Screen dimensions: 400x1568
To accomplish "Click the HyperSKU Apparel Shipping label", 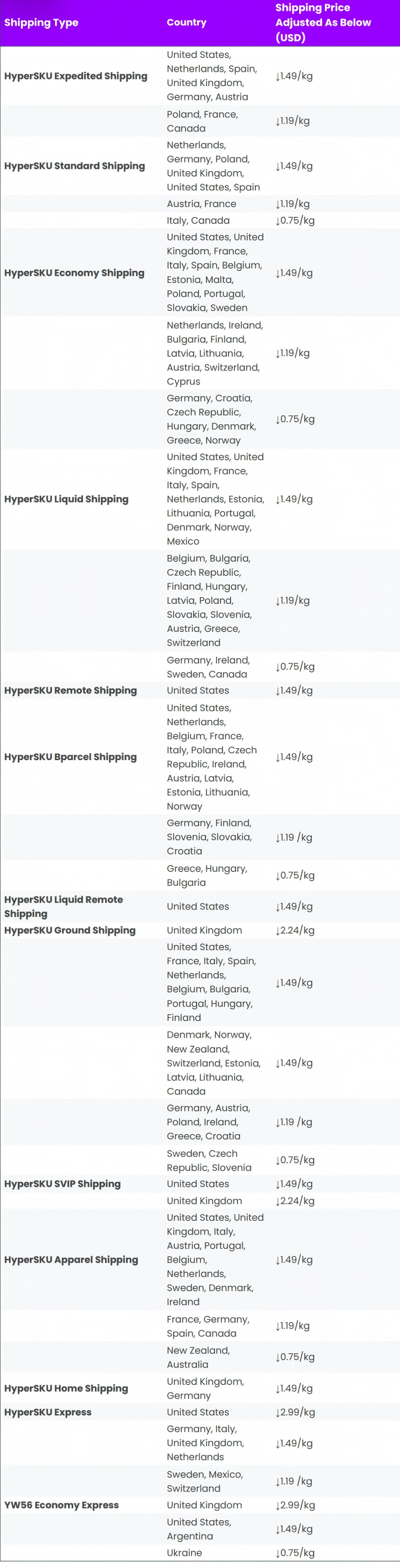I will [x=71, y=1260].
